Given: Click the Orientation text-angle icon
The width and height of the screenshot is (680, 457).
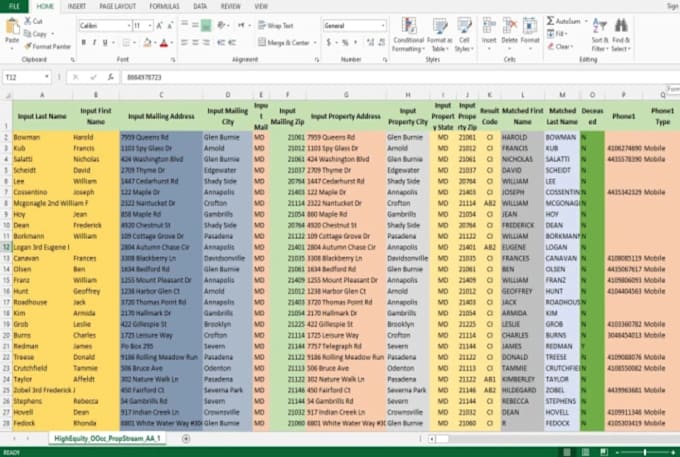Looking at the screenshot, I should pos(221,26).
